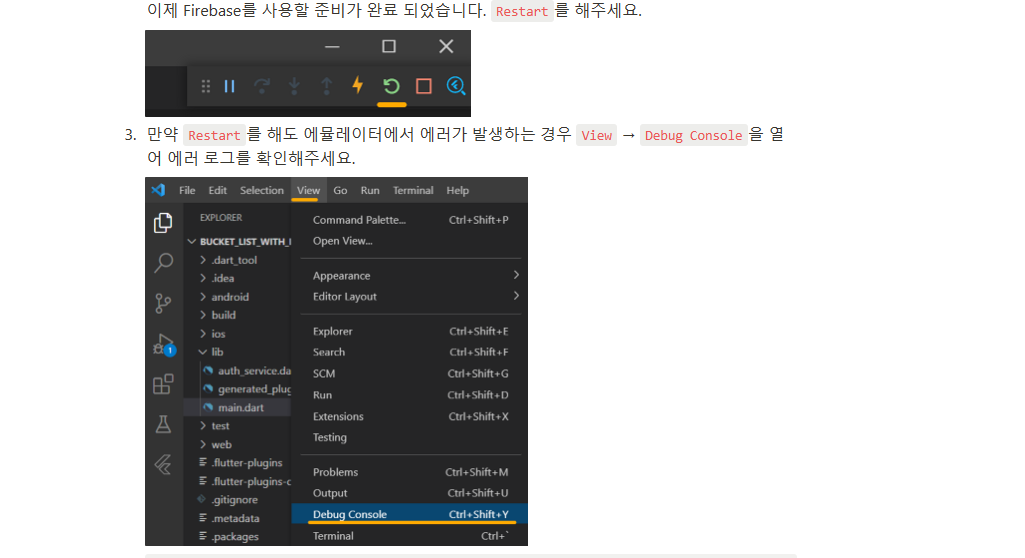Expand the Editor Layout submenu
The height and width of the screenshot is (558, 1025).
(x=410, y=297)
